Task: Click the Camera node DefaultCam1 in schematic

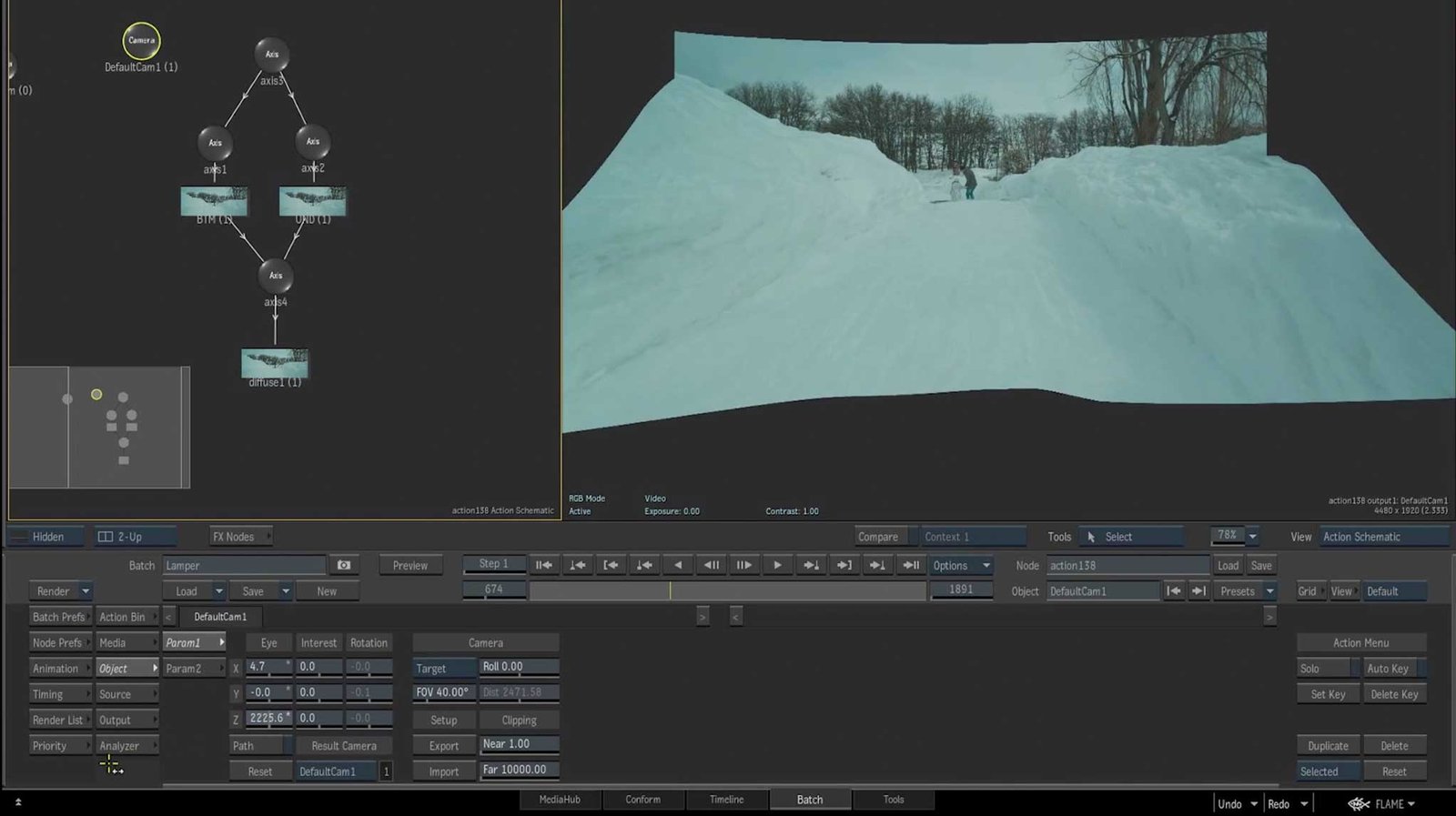Action: coord(141,41)
